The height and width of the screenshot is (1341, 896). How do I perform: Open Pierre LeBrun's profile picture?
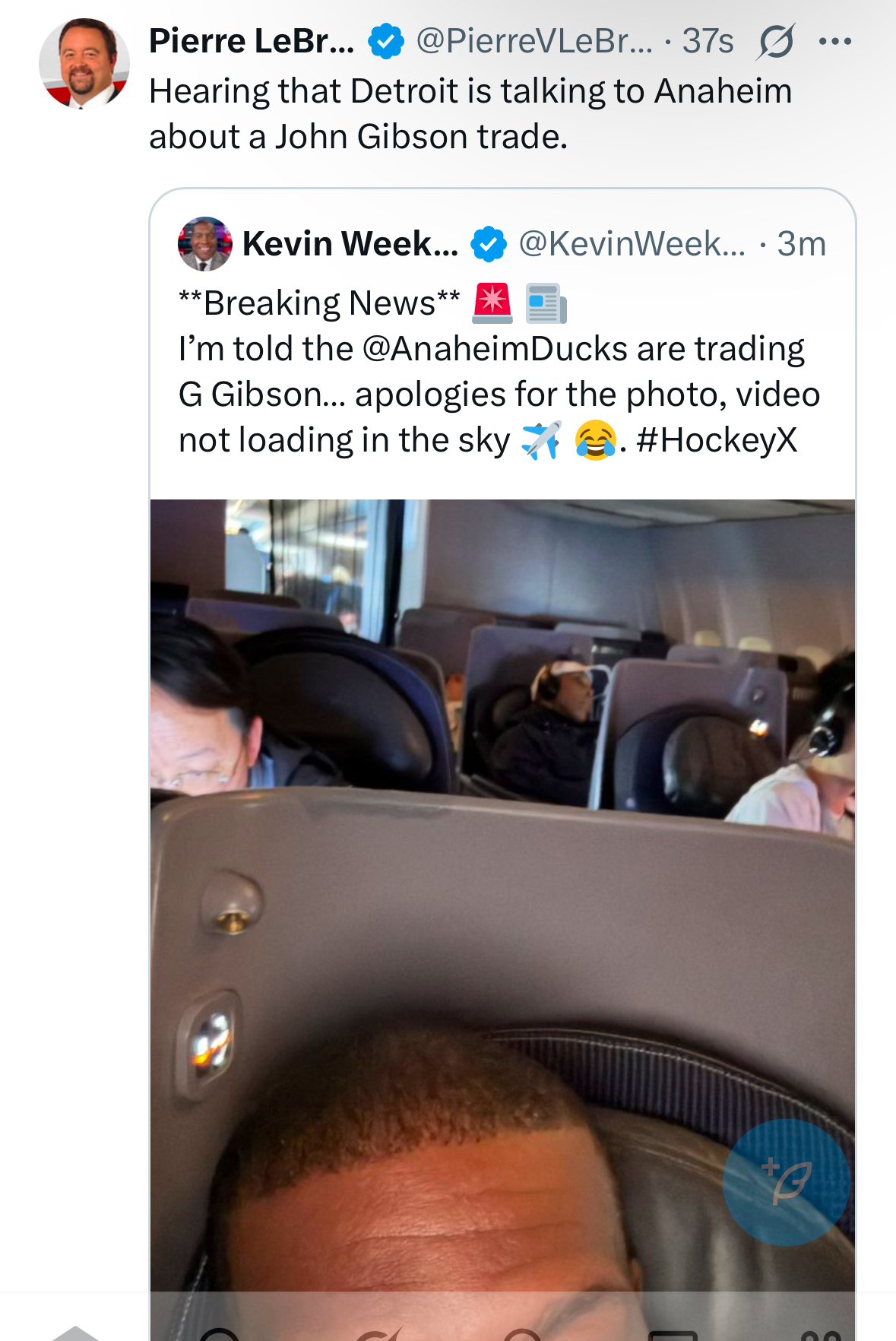84,63
